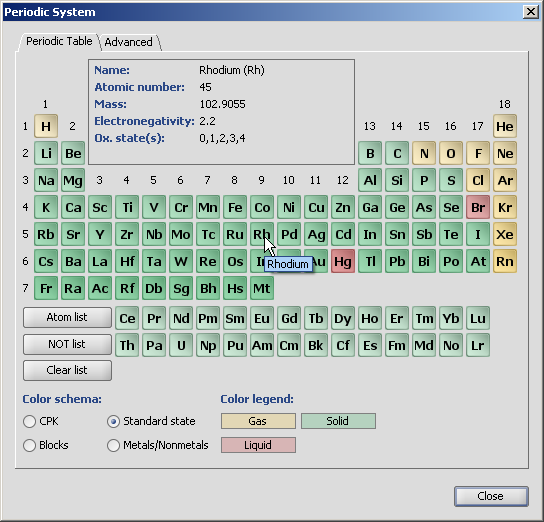Image resolution: width=544 pixels, height=522 pixels.
Task: Choose Metals/Nonmetals color schema
Action: [x=158, y=445]
